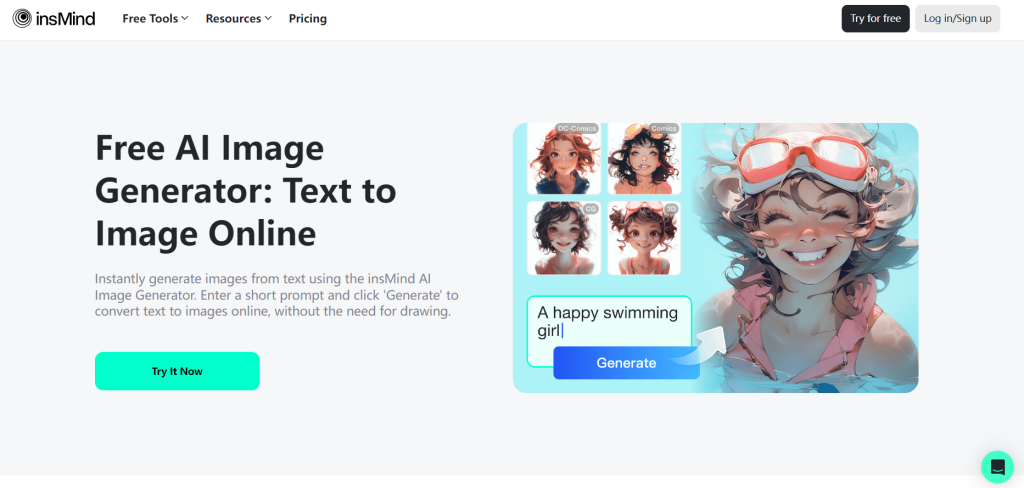Click the 3D label badge

[x=671, y=208]
